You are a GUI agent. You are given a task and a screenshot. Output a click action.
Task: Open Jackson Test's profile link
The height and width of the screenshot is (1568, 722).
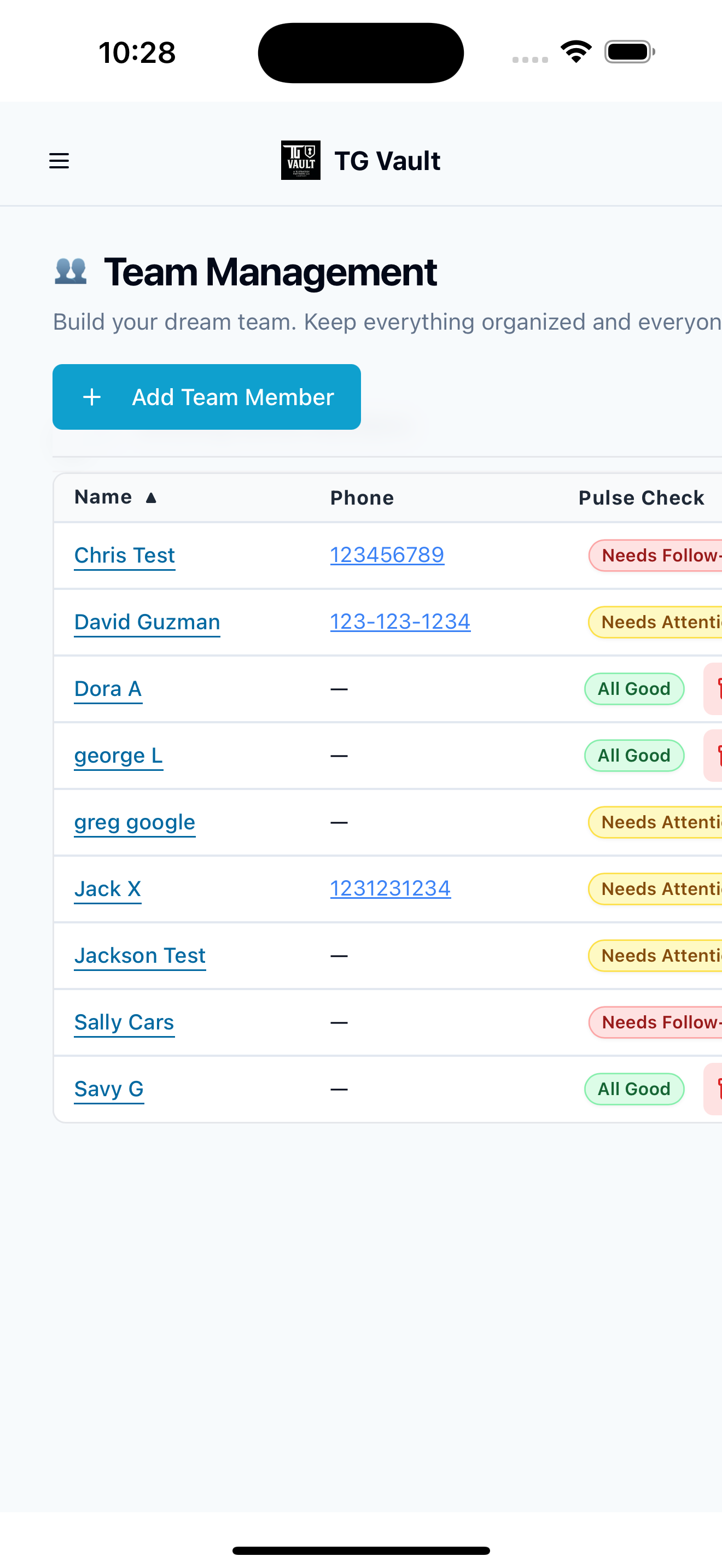tap(140, 956)
